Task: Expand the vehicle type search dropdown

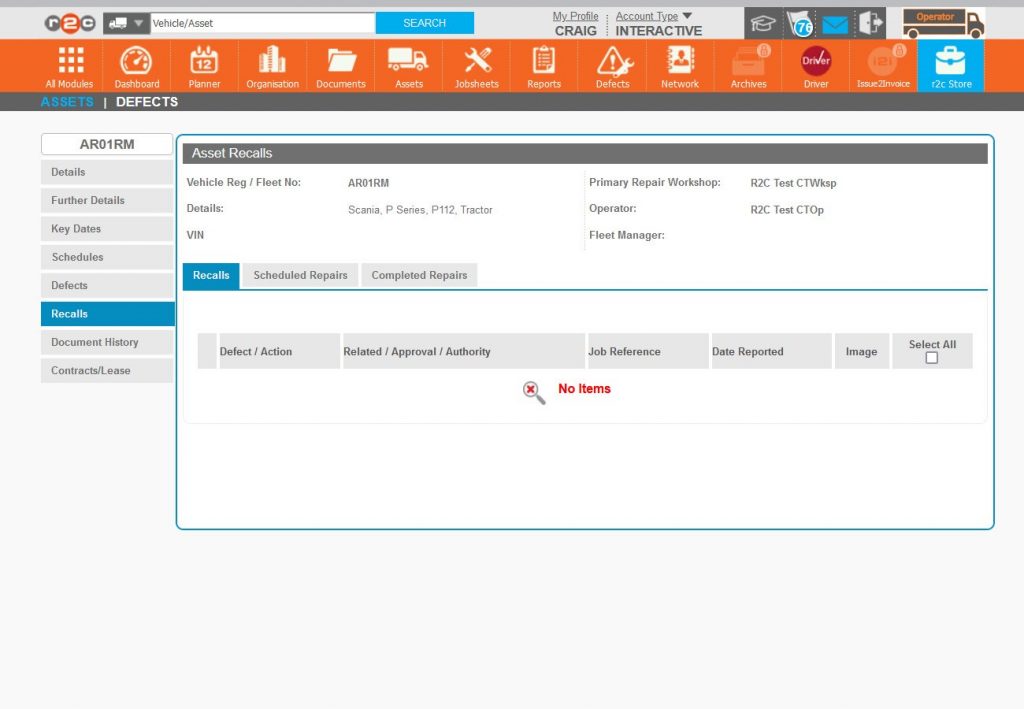Action: [x=138, y=23]
